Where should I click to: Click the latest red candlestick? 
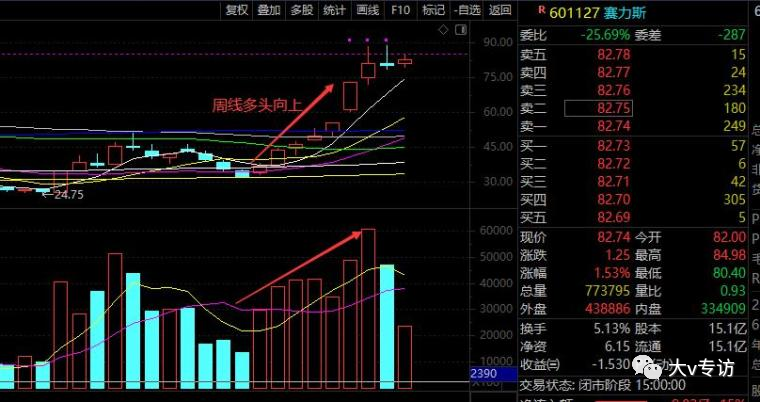click(405, 61)
